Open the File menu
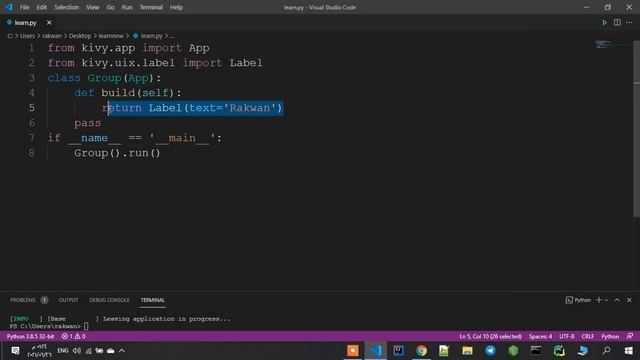Viewport: 640px width, 360px height. click(x=24, y=7)
